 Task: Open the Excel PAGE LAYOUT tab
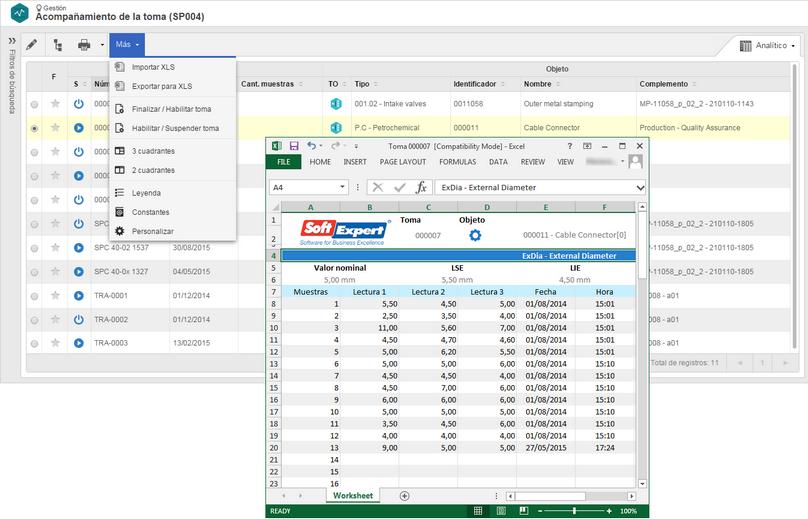(403, 162)
